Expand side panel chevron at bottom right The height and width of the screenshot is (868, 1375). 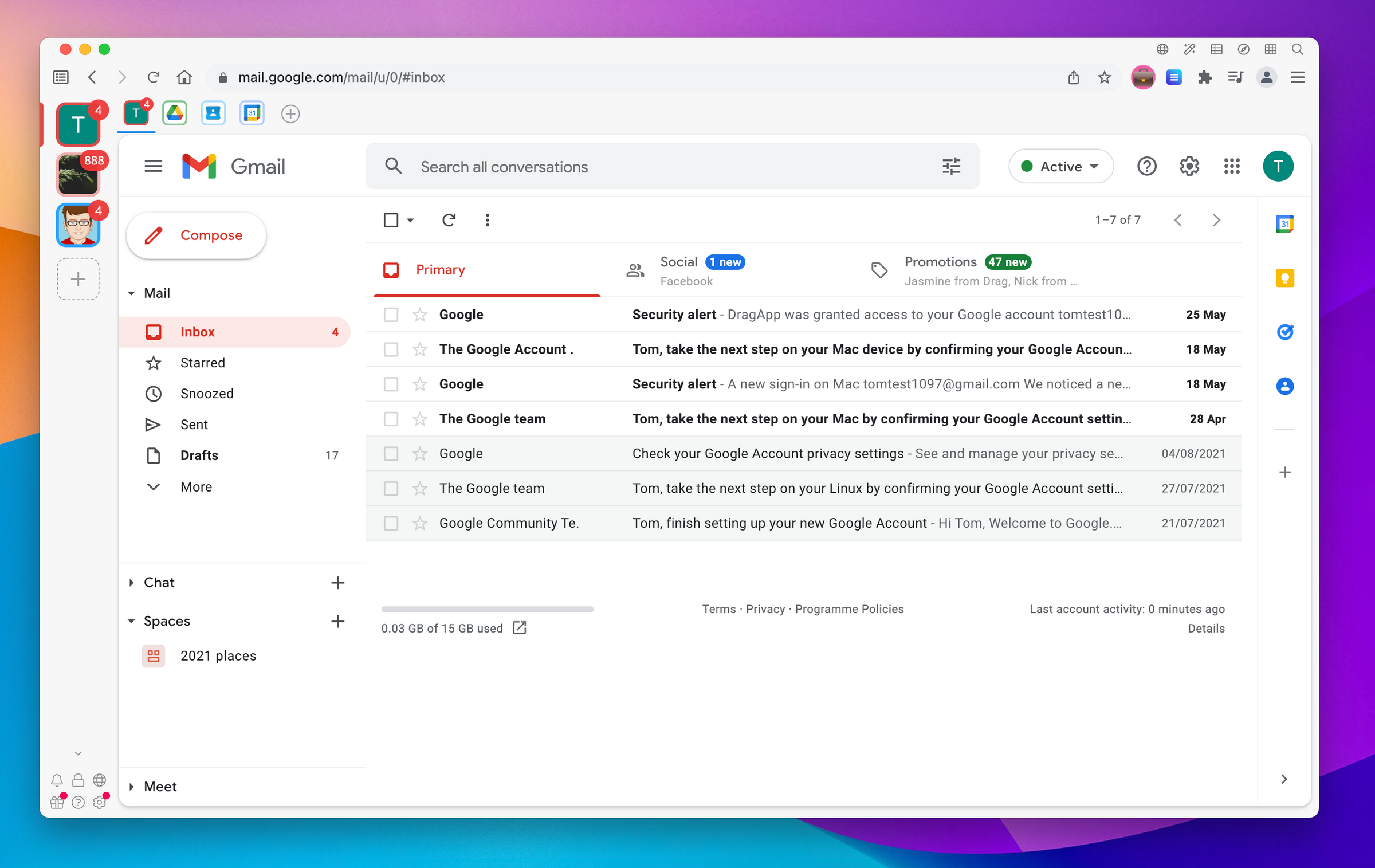coord(1284,779)
